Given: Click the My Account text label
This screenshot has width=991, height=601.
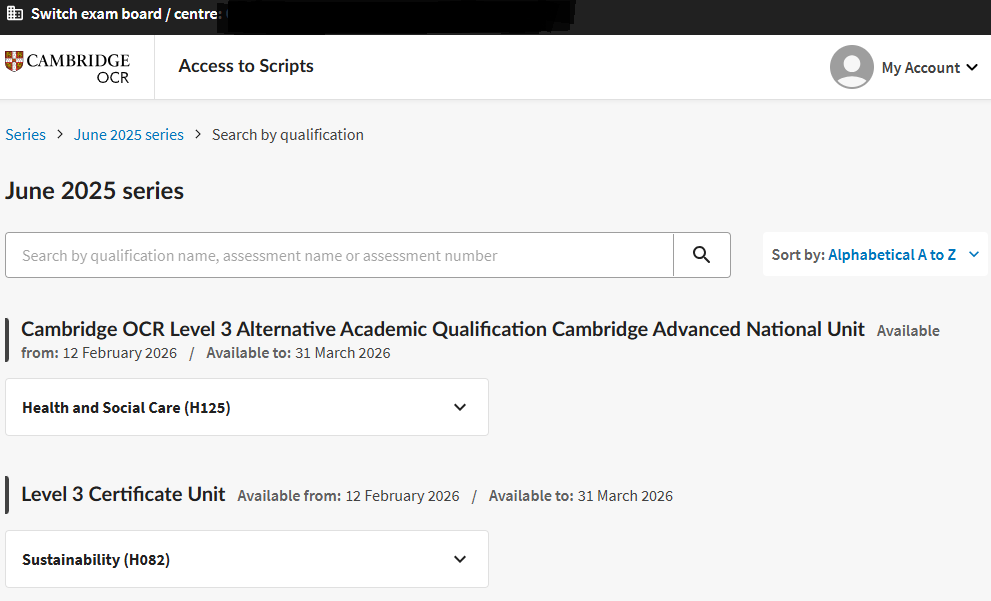Looking at the screenshot, I should (x=921, y=67).
